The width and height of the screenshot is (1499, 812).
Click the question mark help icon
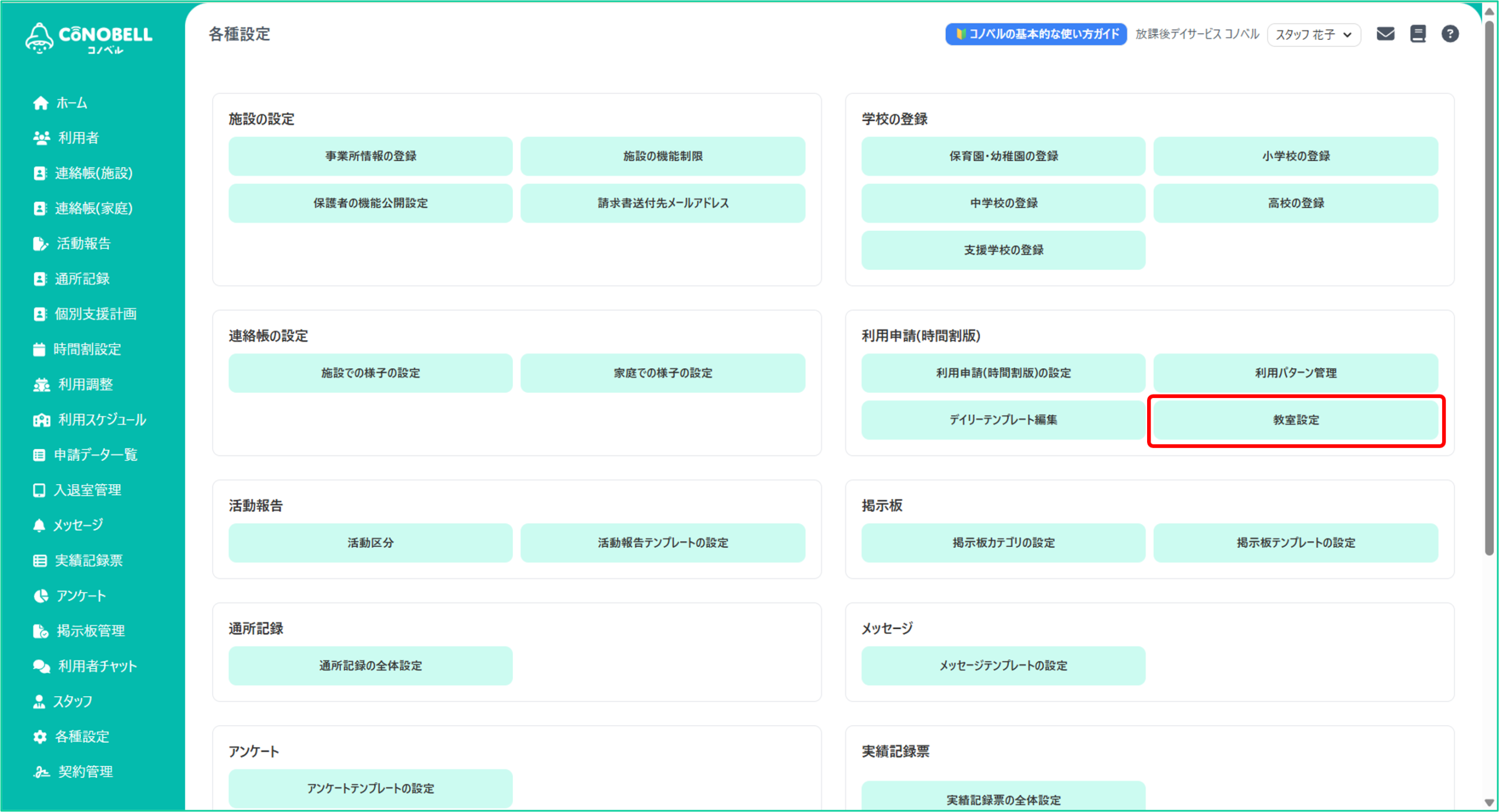coord(1450,34)
